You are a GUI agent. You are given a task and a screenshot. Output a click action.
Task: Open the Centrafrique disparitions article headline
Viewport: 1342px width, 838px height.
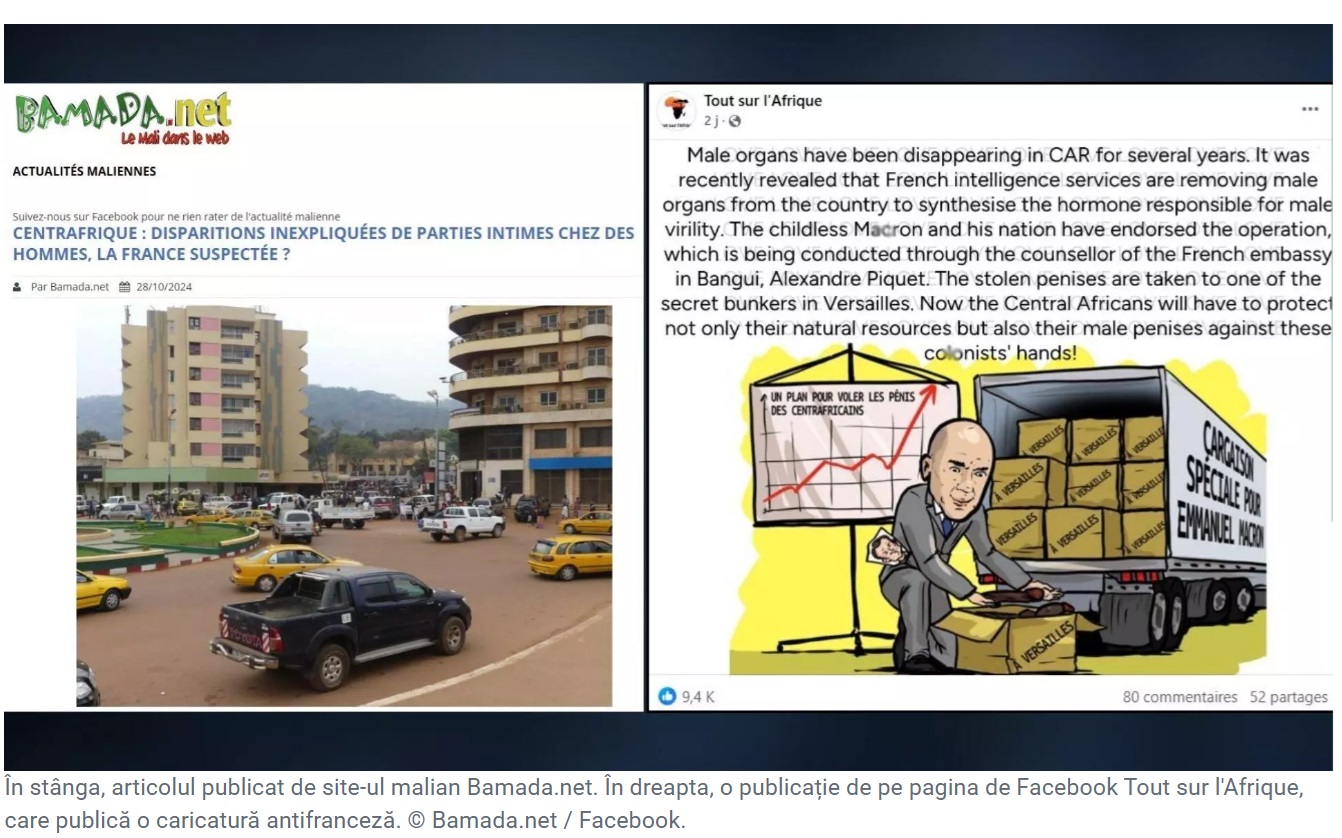pos(323,243)
